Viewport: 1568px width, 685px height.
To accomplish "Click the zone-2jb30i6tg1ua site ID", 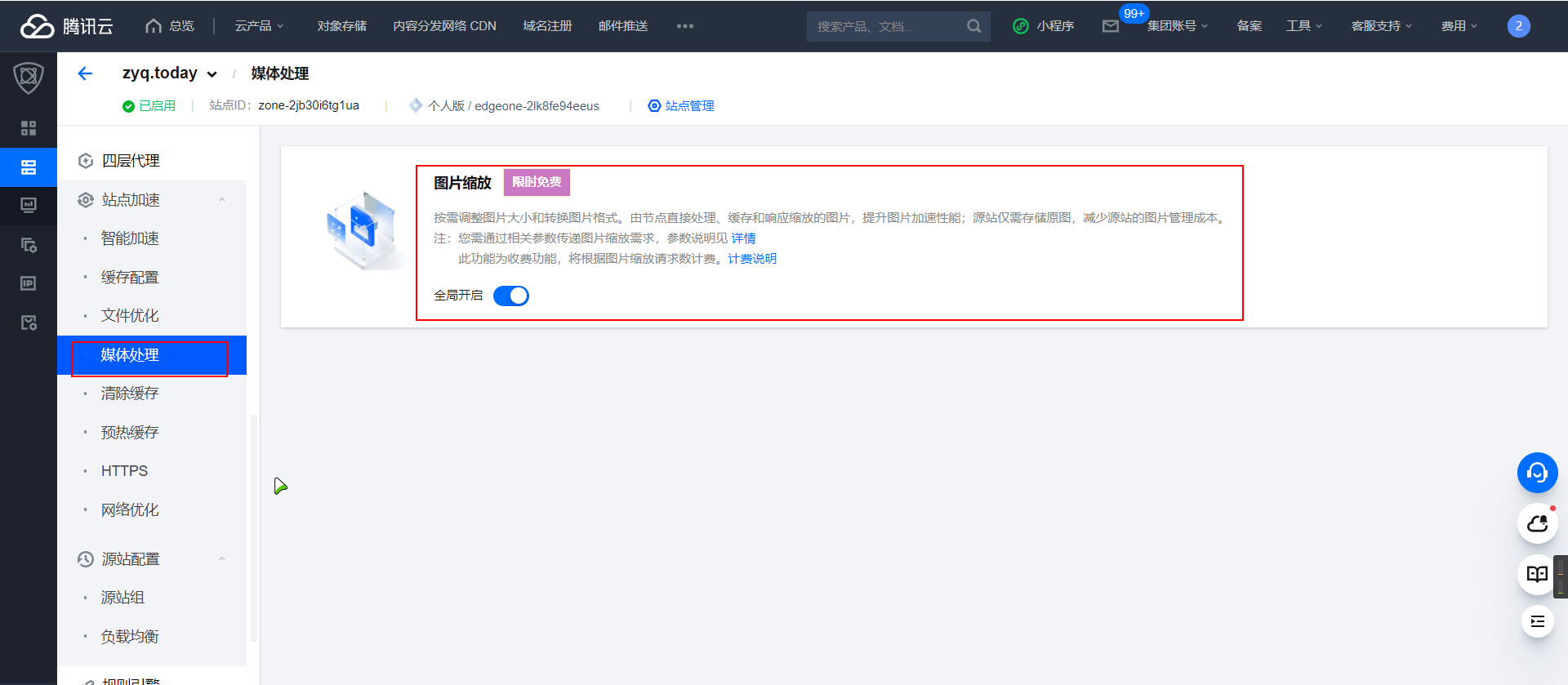I will [x=309, y=105].
